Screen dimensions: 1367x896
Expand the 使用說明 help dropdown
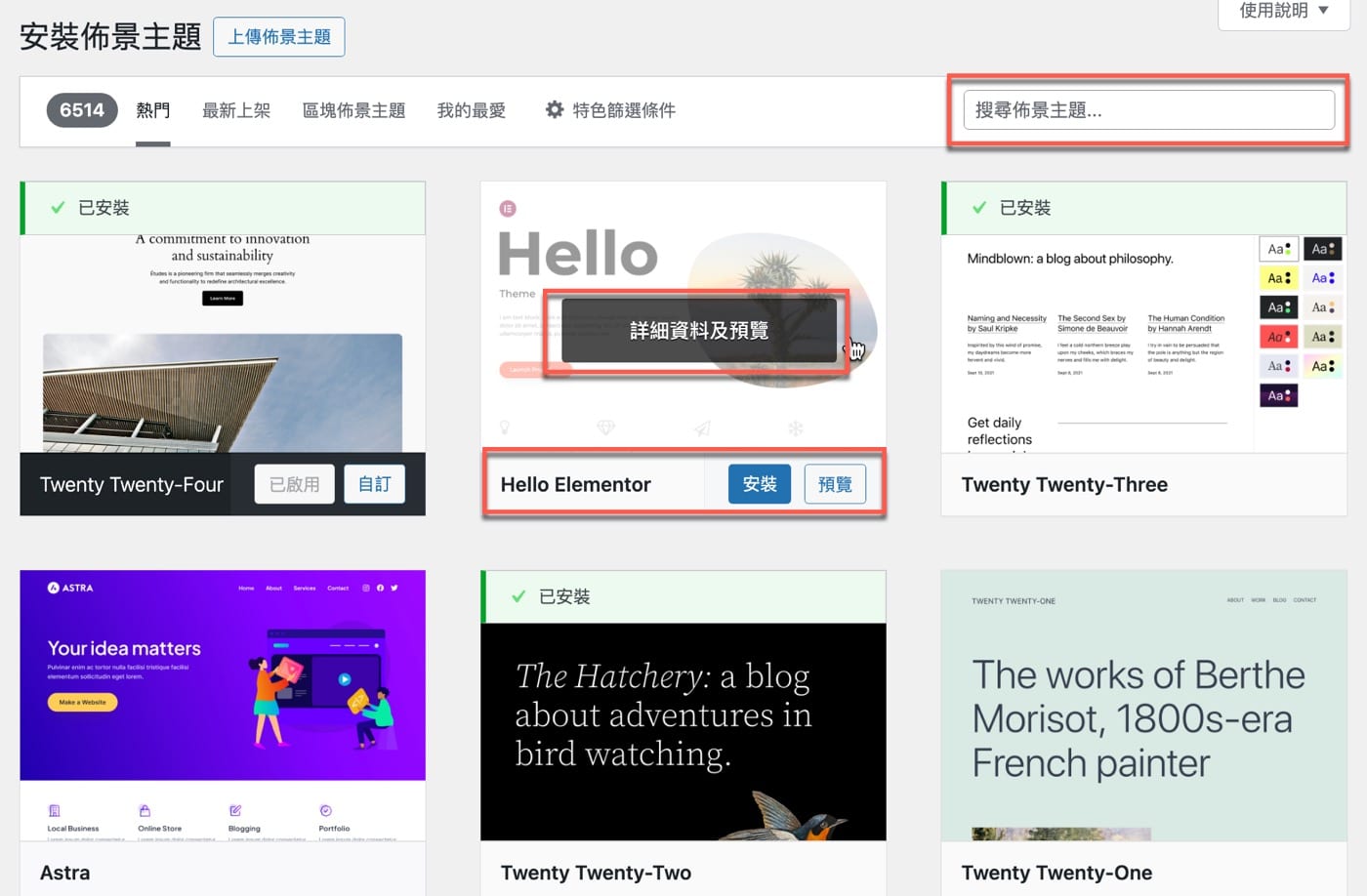[1283, 11]
